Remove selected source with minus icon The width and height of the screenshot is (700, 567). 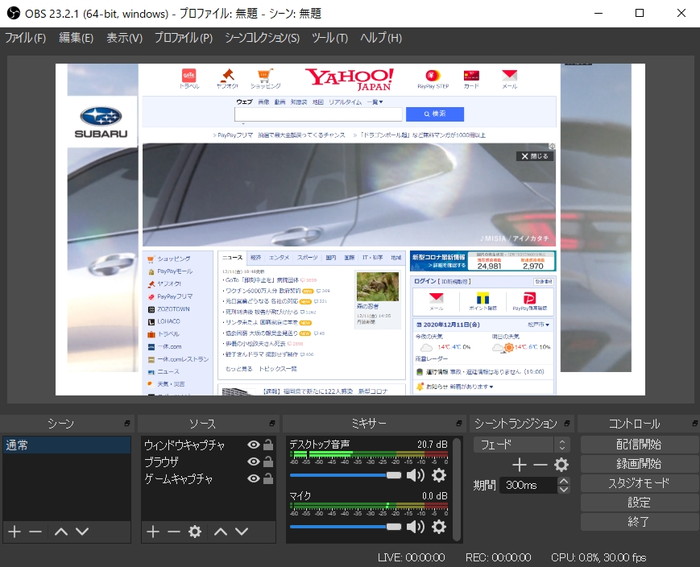pos(174,531)
